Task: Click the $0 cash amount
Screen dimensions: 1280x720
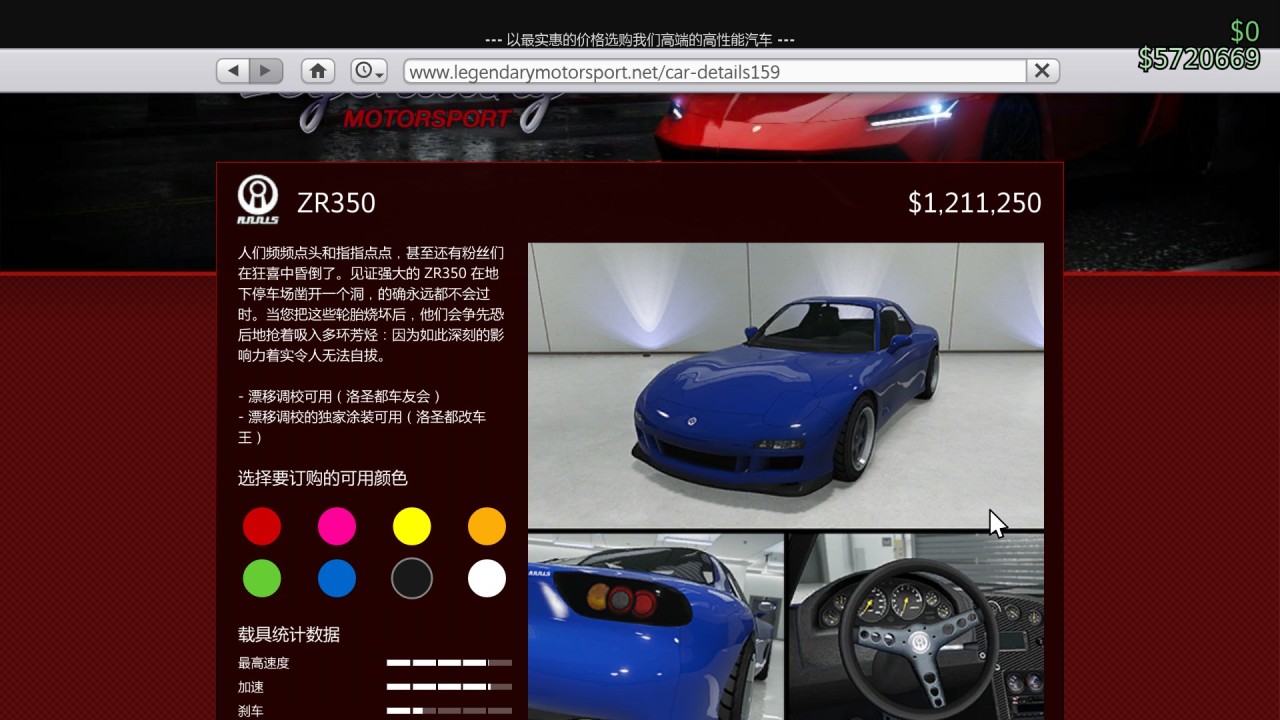Action: point(1245,31)
